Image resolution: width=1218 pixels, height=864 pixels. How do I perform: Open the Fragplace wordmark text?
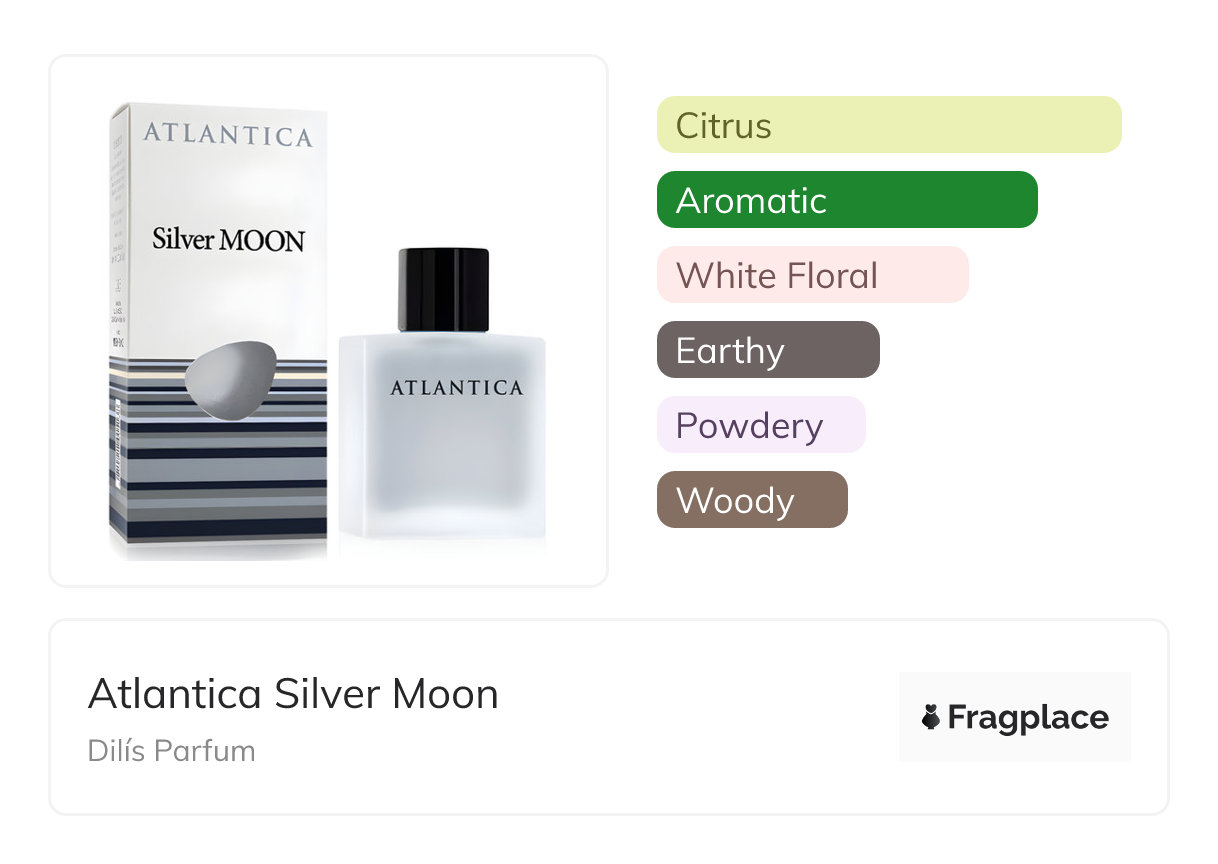pos(1027,717)
